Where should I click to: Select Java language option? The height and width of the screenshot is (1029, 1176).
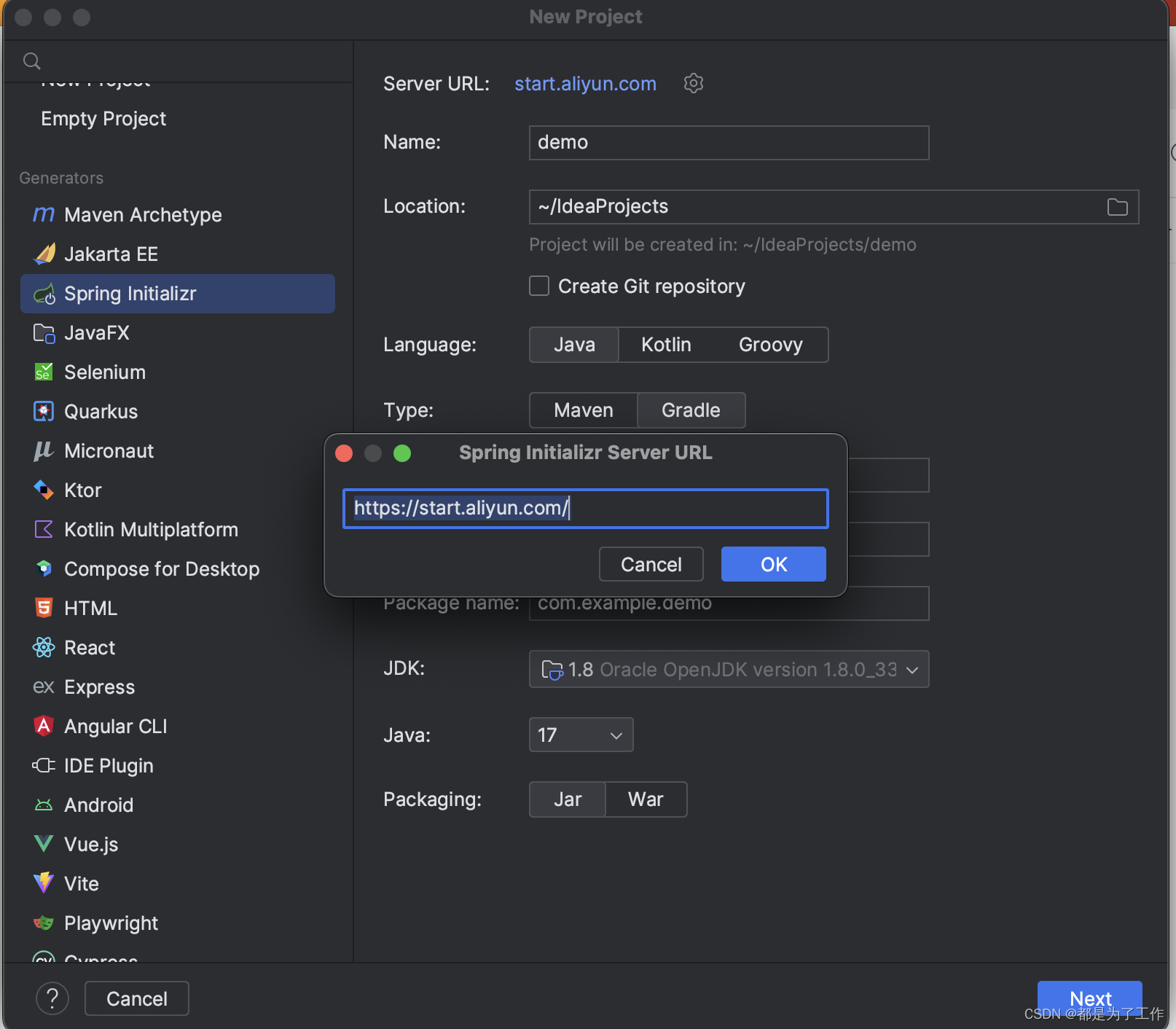pyautogui.click(x=574, y=345)
